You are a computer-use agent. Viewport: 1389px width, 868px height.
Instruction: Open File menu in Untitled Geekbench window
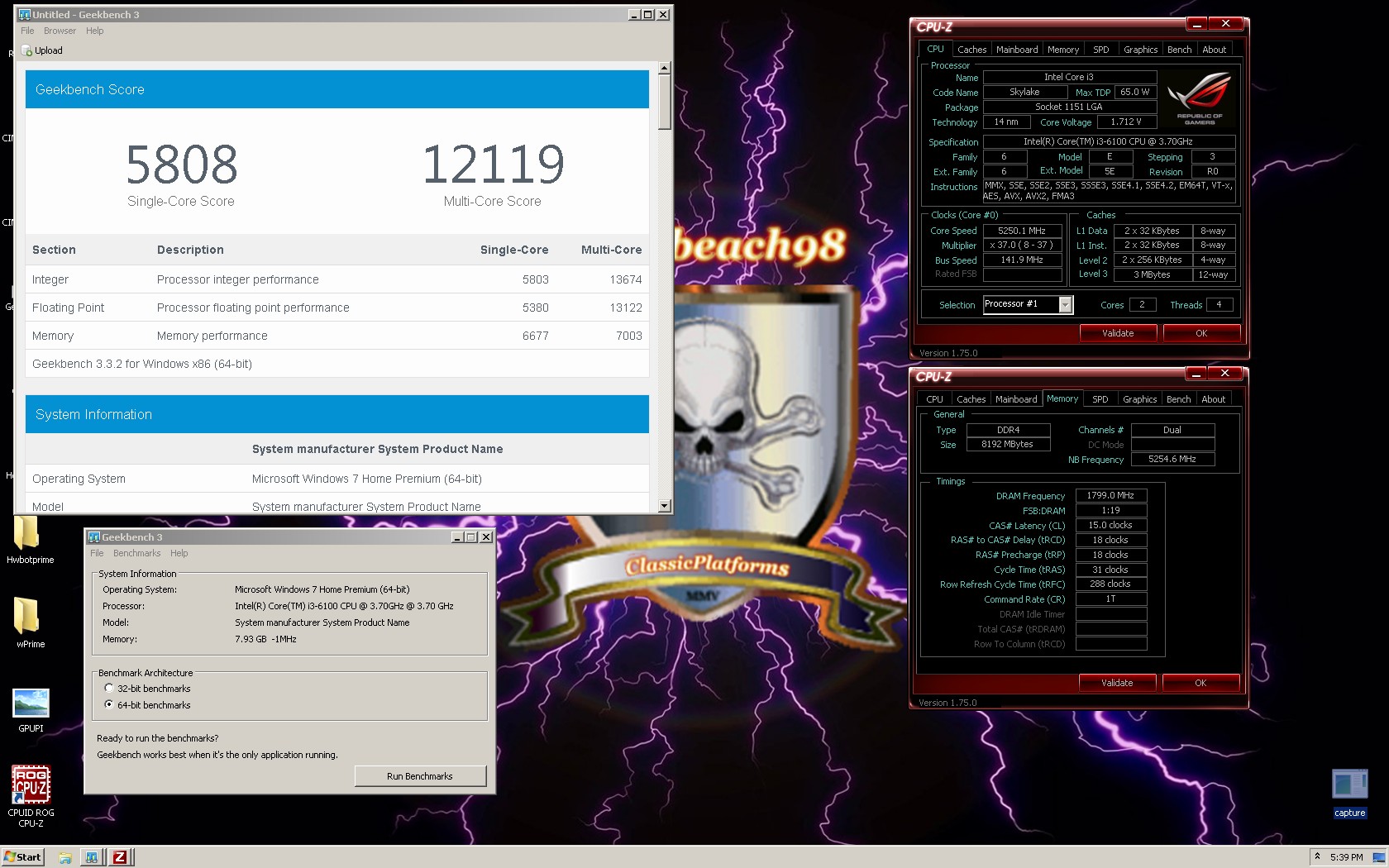point(27,31)
